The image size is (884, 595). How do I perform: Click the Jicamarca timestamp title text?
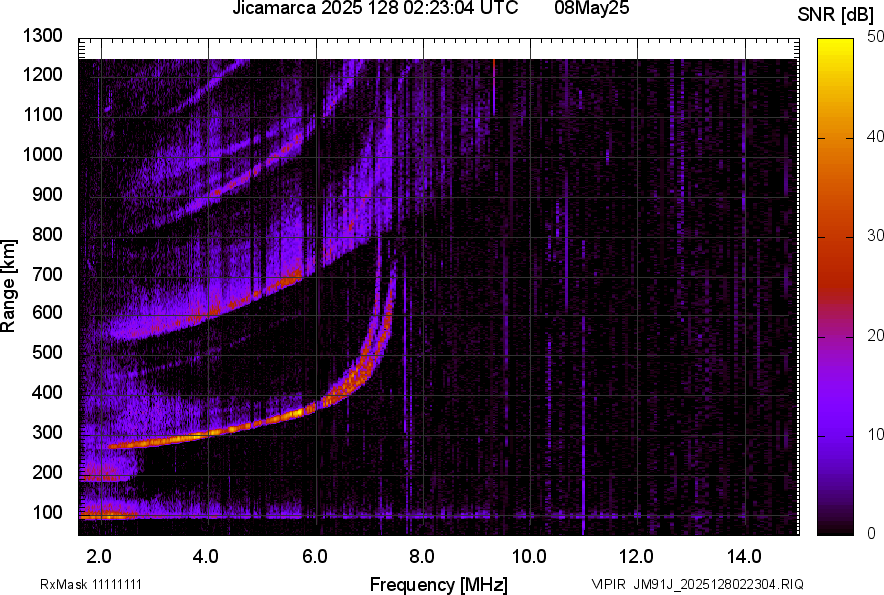tap(375, 8)
